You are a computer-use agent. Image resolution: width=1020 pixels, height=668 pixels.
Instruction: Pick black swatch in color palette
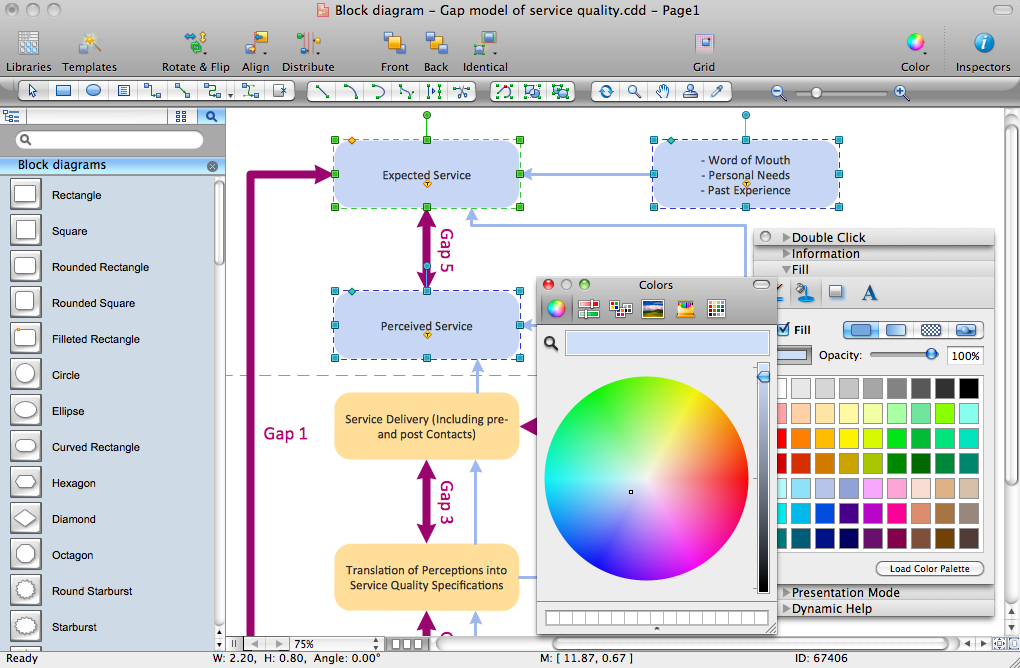point(969,388)
